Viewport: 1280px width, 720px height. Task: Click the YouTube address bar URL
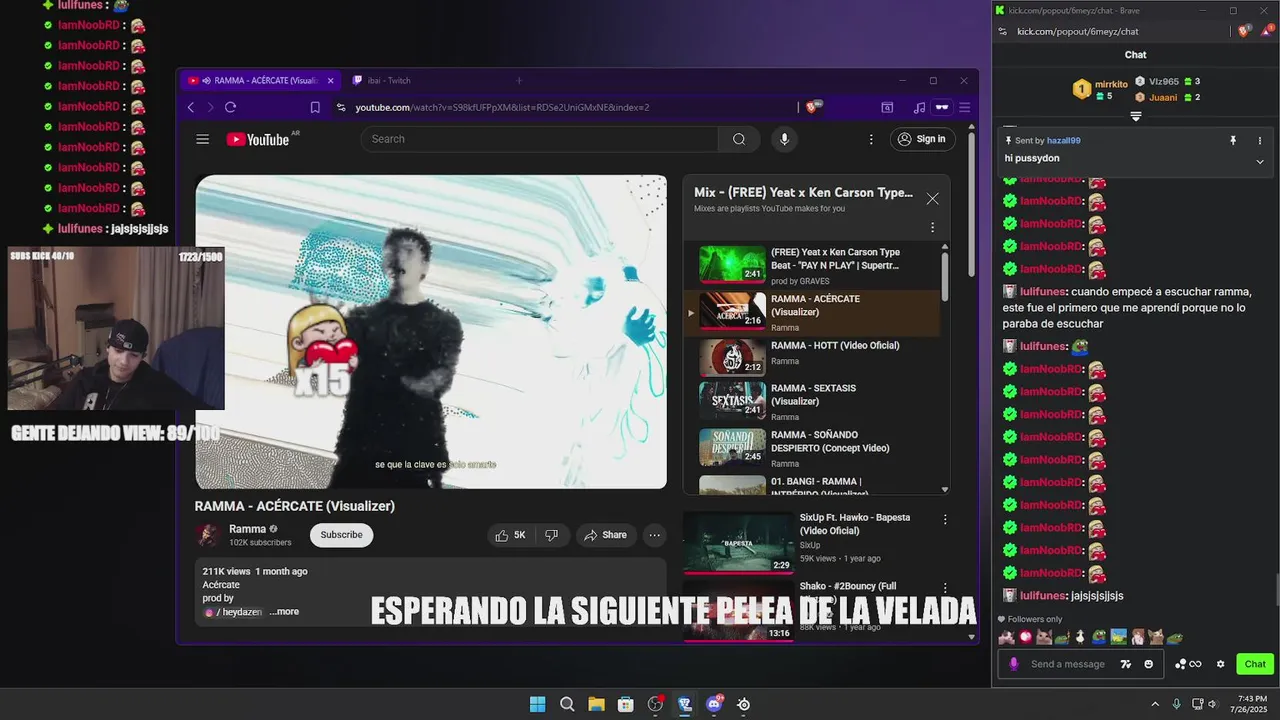click(x=502, y=107)
